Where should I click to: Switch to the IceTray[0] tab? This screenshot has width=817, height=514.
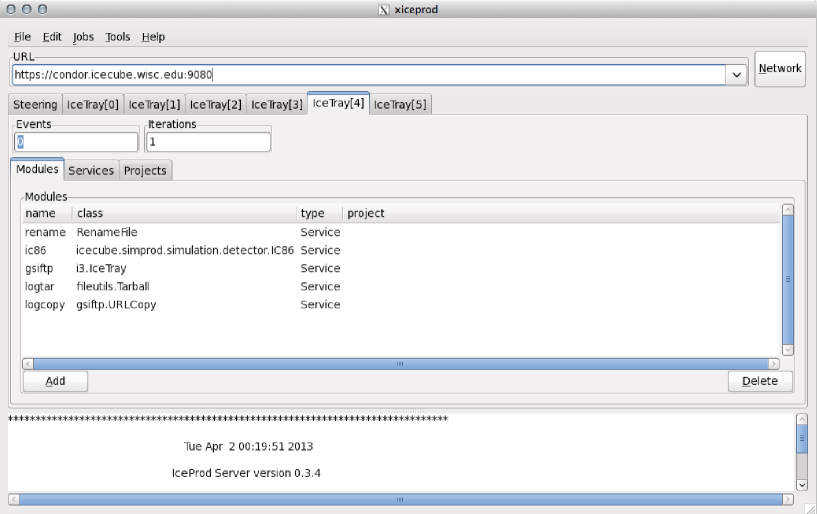tap(93, 104)
